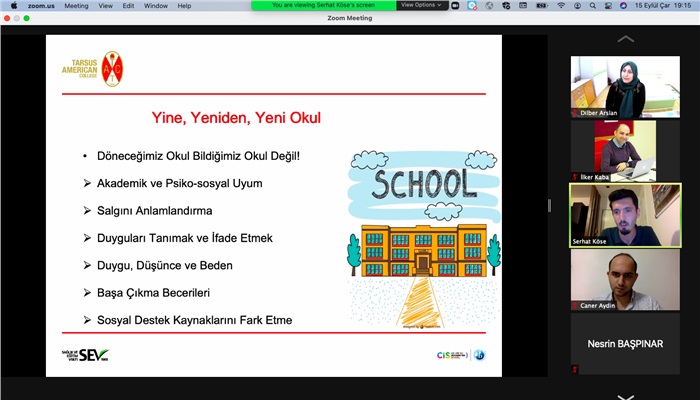The width and height of the screenshot is (700, 400).
Task: Click the circular download-arrow menu bar icon
Action: [578, 5]
